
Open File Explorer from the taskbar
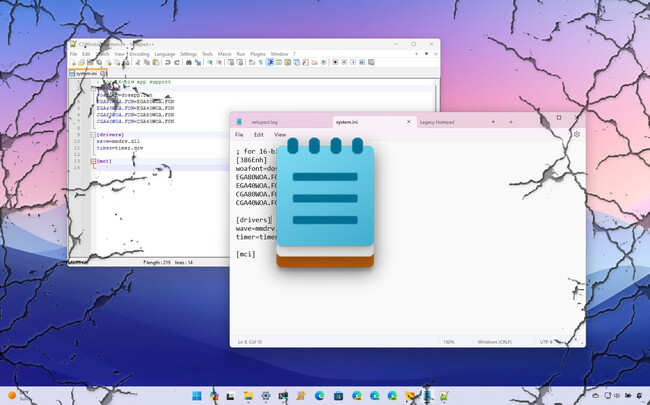click(x=250, y=396)
